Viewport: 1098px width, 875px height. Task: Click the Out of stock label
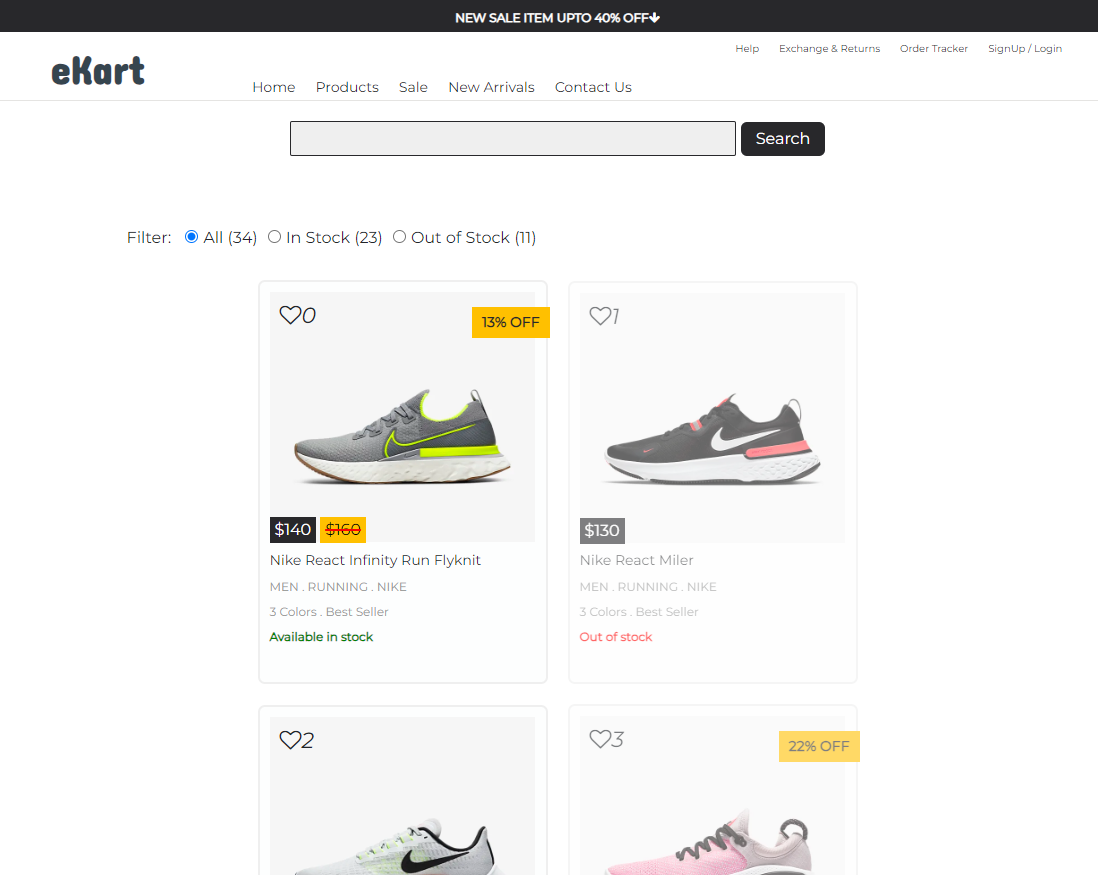tap(616, 637)
